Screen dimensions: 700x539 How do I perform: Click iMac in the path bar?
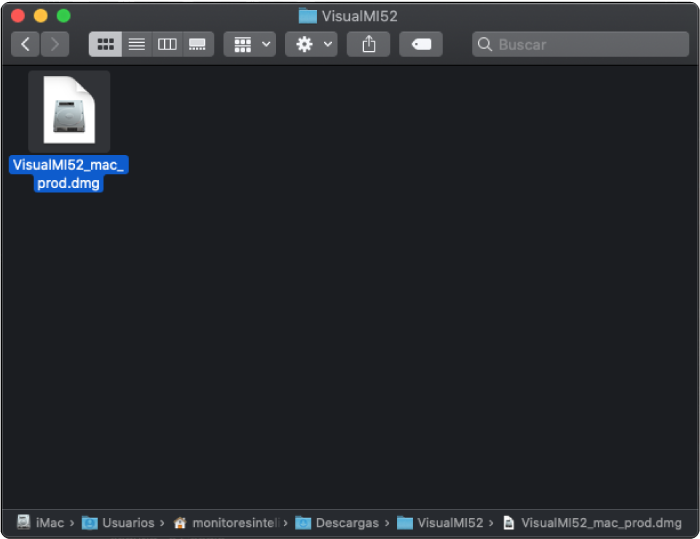click(40, 522)
